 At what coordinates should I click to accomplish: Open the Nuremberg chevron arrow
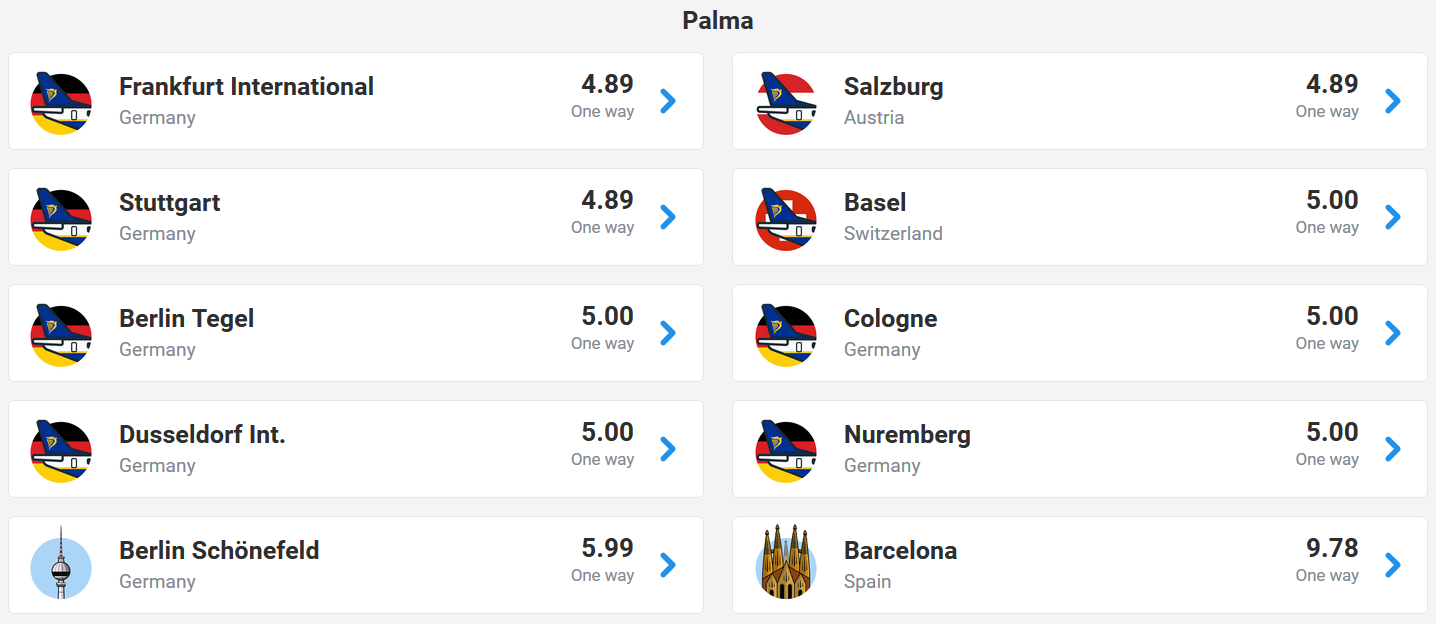(1393, 449)
